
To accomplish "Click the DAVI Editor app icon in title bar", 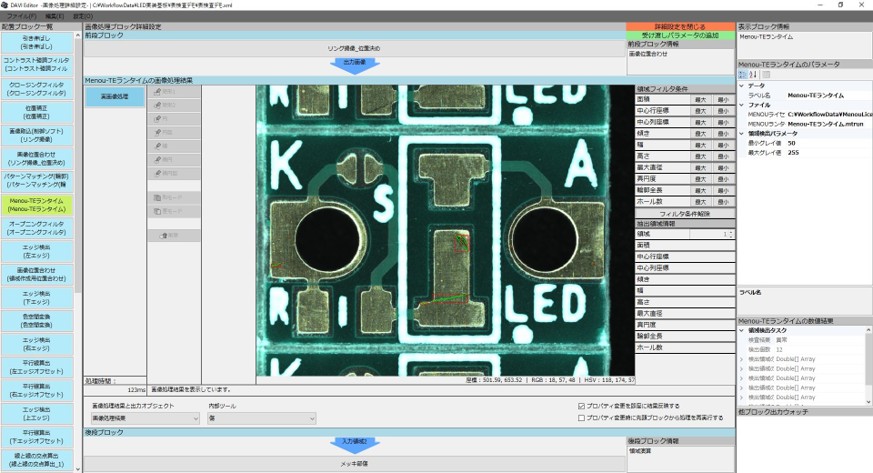I will click(x=6, y=5).
